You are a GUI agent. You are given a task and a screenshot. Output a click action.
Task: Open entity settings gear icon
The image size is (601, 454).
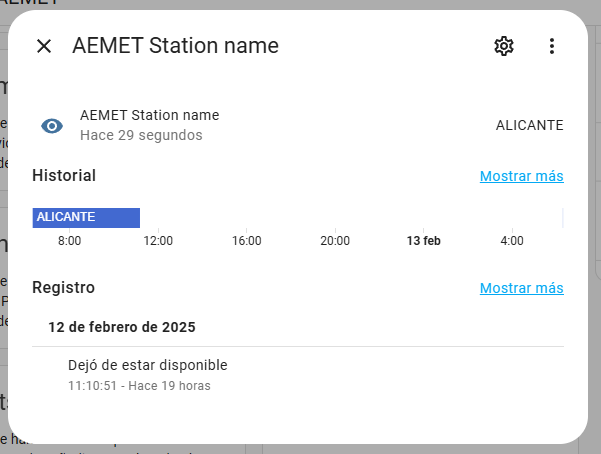(504, 46)
